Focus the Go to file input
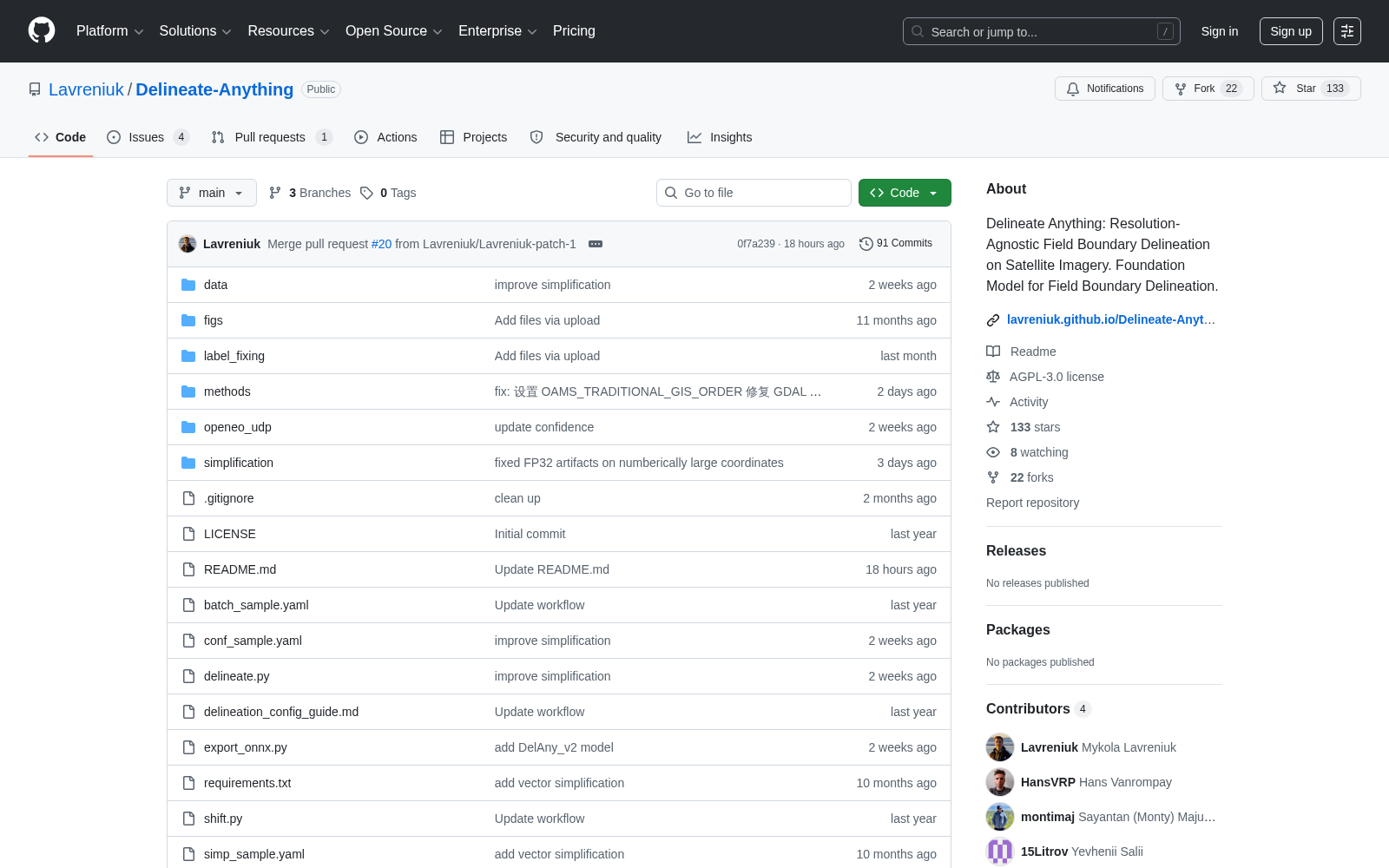Image resolution: width=1389 pixels, height=868 pixels. click(754, 193)
